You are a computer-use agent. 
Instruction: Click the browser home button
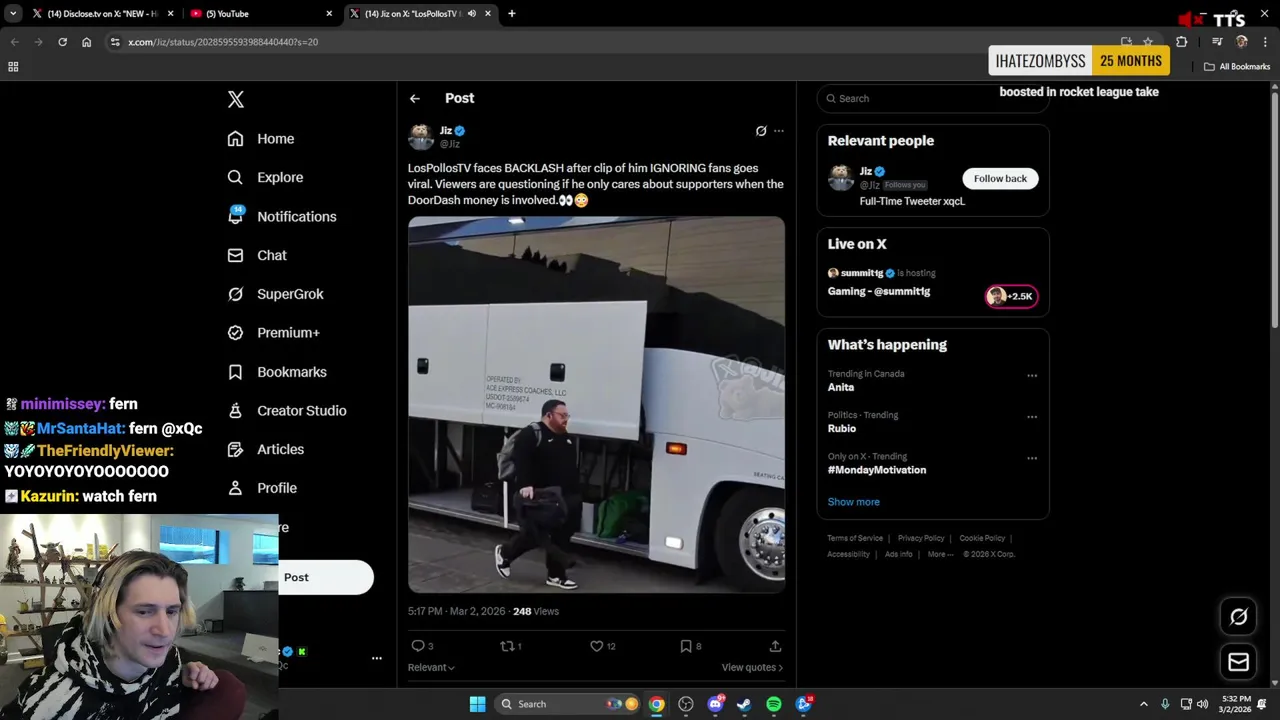pos(86,42)
